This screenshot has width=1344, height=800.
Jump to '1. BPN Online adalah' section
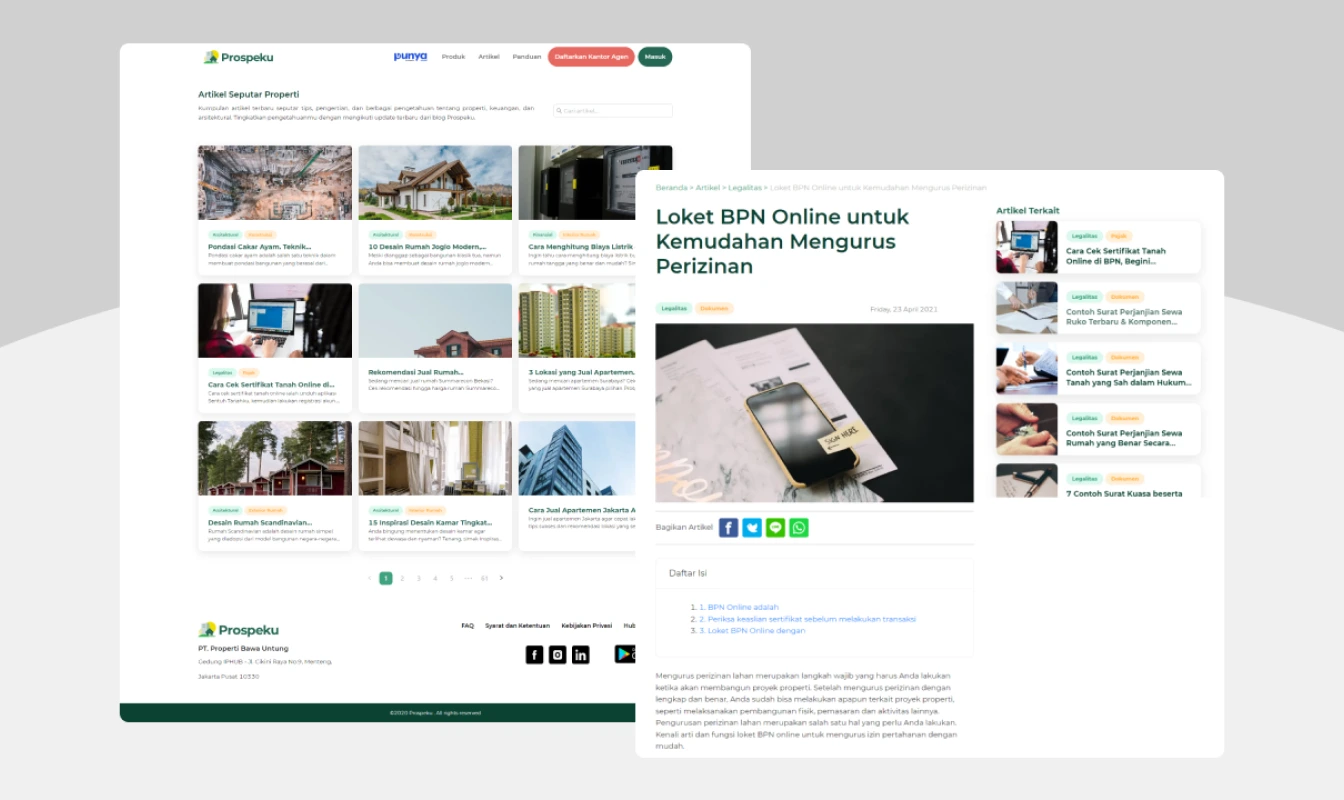(x=738, y=607)
